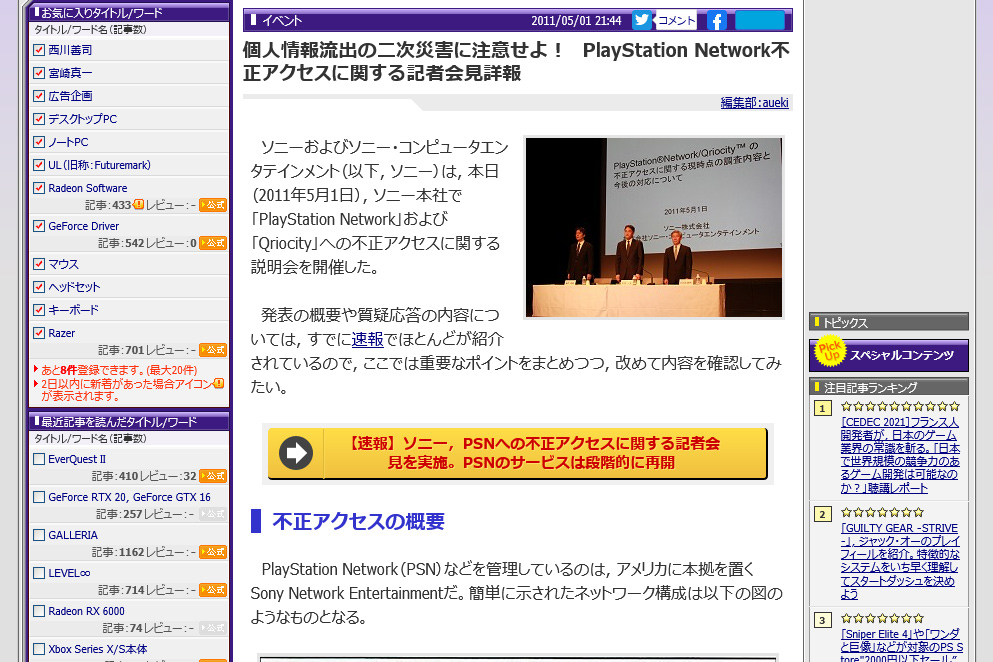
Task: Enlarge the Sony press conference photo
Action: pyautogui.click(x=654, y=227)
